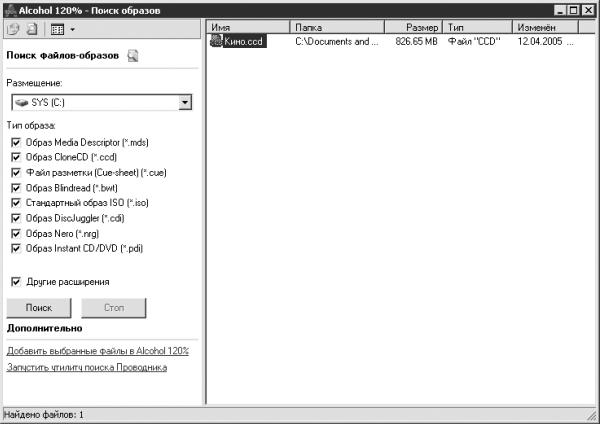Click the date cell 12.04.2005
This screenshot has width=600, height=424.
click(540, 41)
